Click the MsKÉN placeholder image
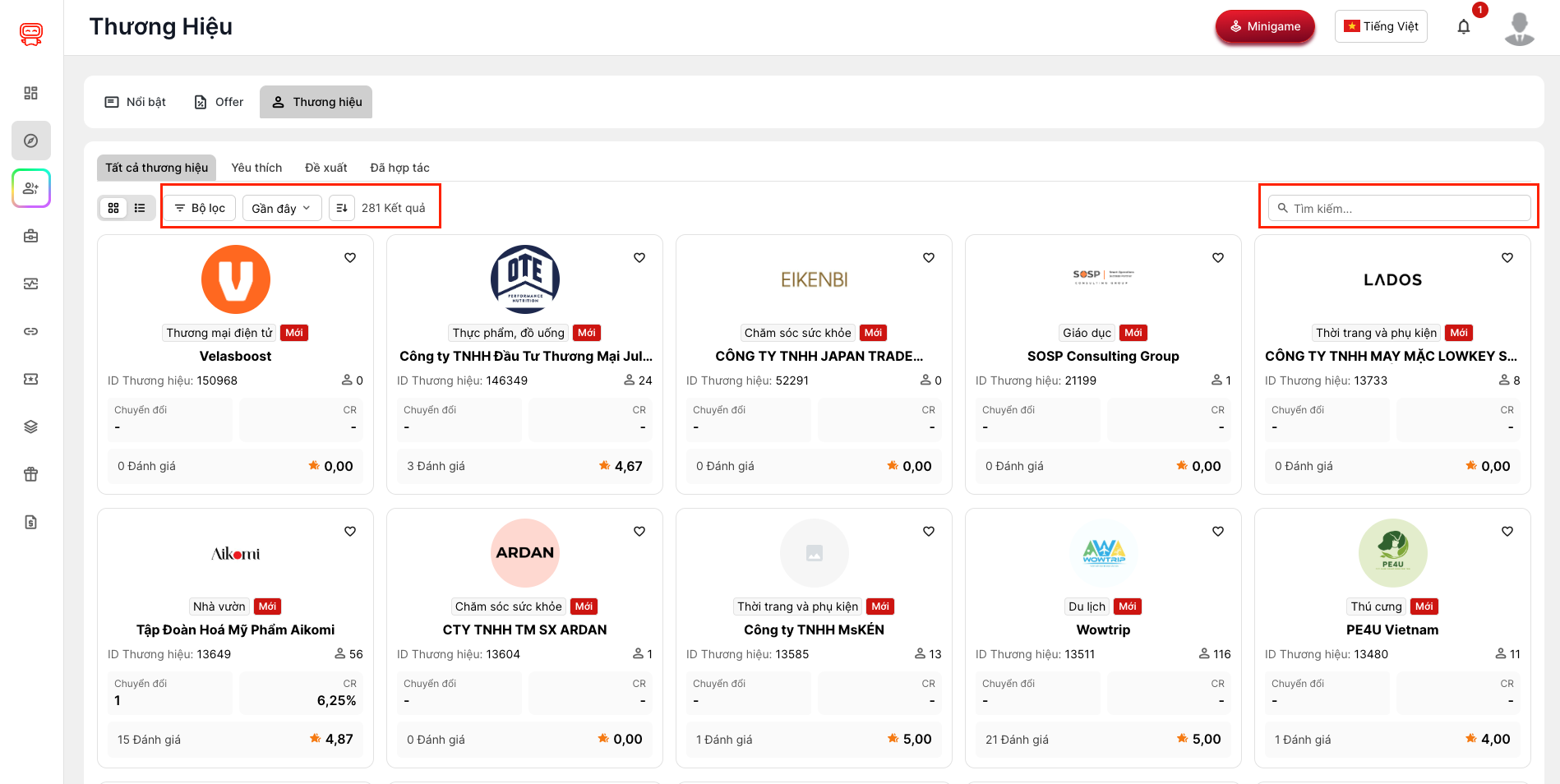The image size is (1560, 784). tap(815, 553)
